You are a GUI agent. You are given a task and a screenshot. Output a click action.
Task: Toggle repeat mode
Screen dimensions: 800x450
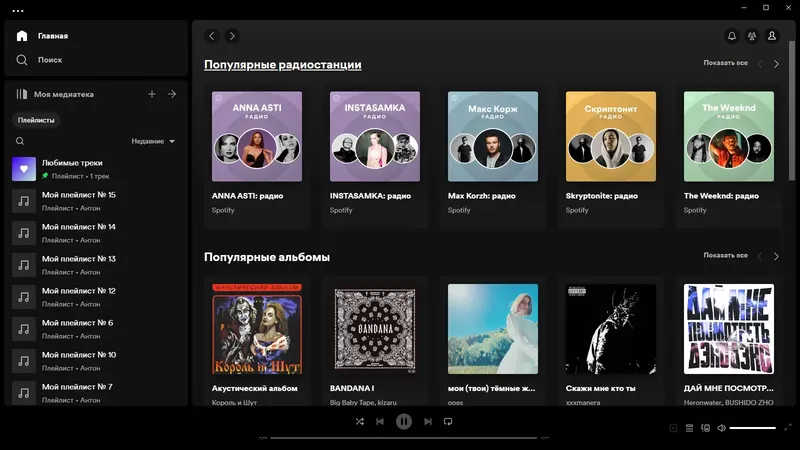click(448, 421)
